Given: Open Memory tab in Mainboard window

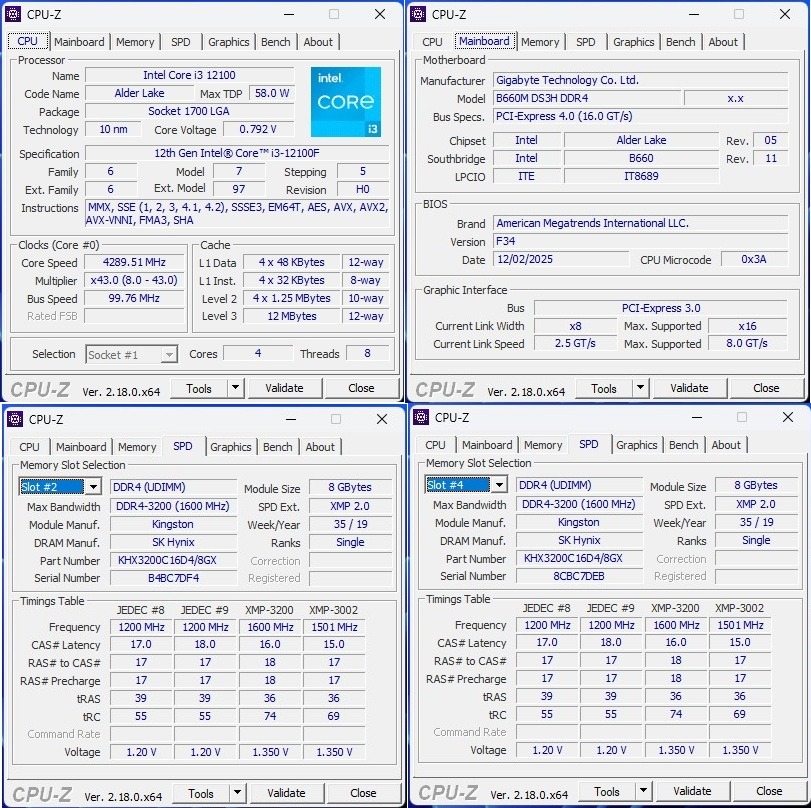Looking at the screenshot, I should (x=540, y=42).
